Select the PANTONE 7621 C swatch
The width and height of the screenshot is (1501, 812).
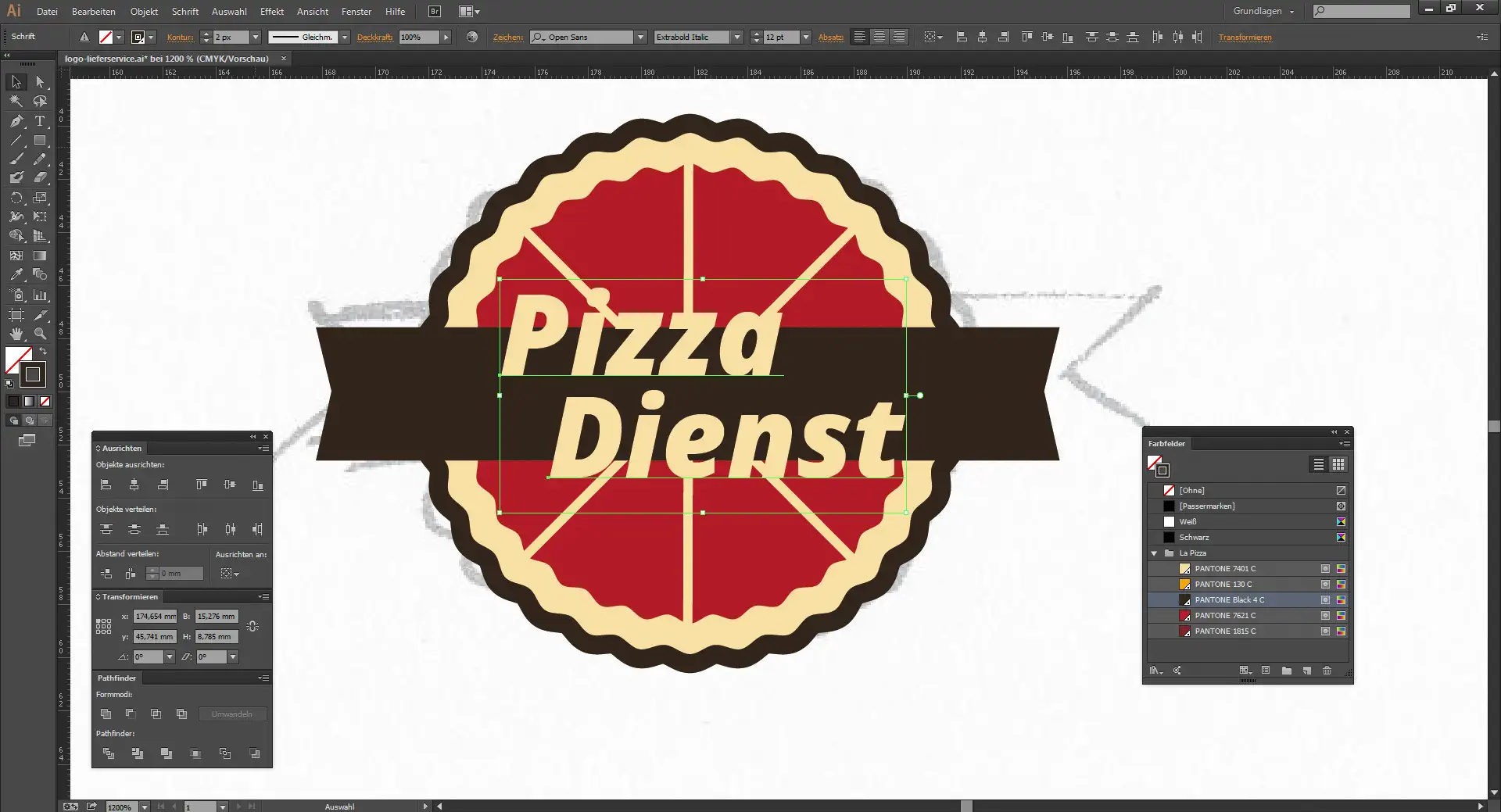point(1220,615)
